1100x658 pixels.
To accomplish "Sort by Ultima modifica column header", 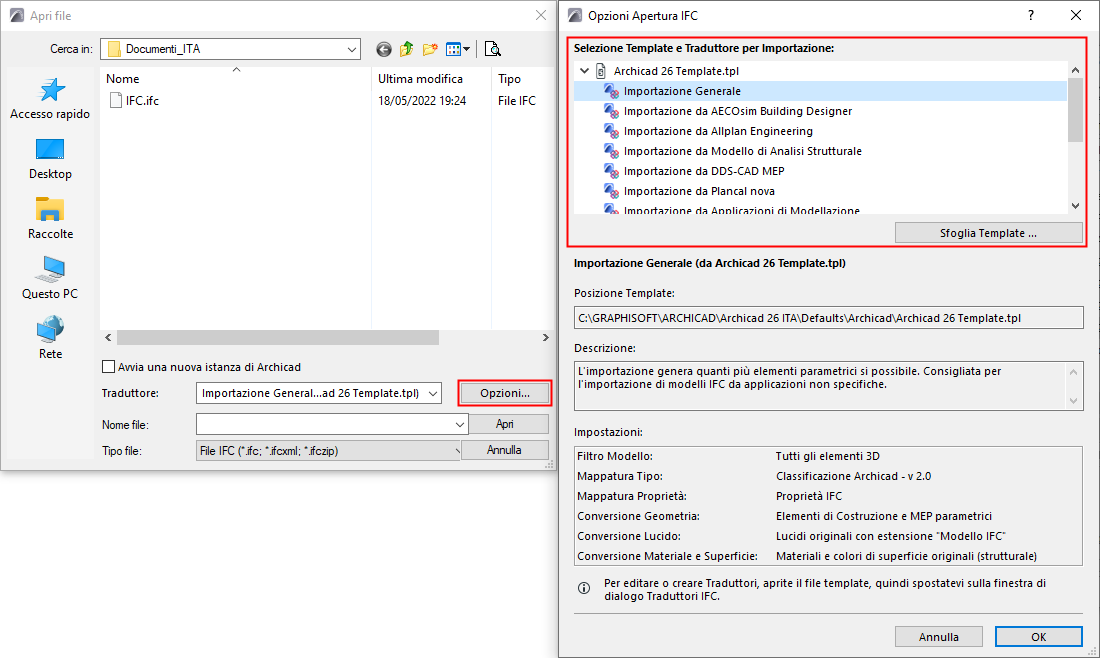I will (431, 79).
